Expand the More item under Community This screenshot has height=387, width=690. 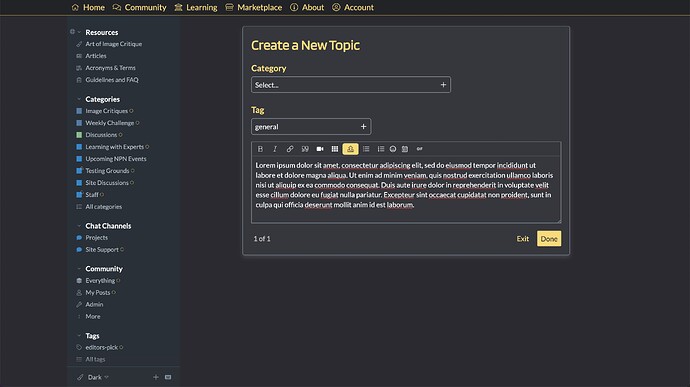[89, 317]
